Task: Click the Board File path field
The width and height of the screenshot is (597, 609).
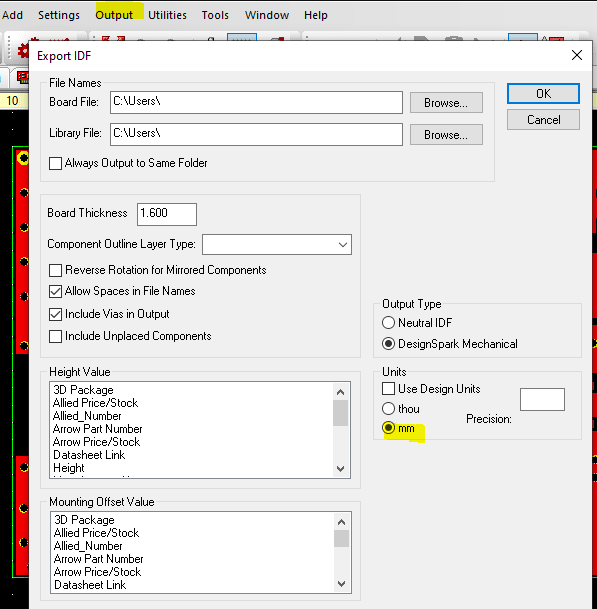Action: pos(256,103)
